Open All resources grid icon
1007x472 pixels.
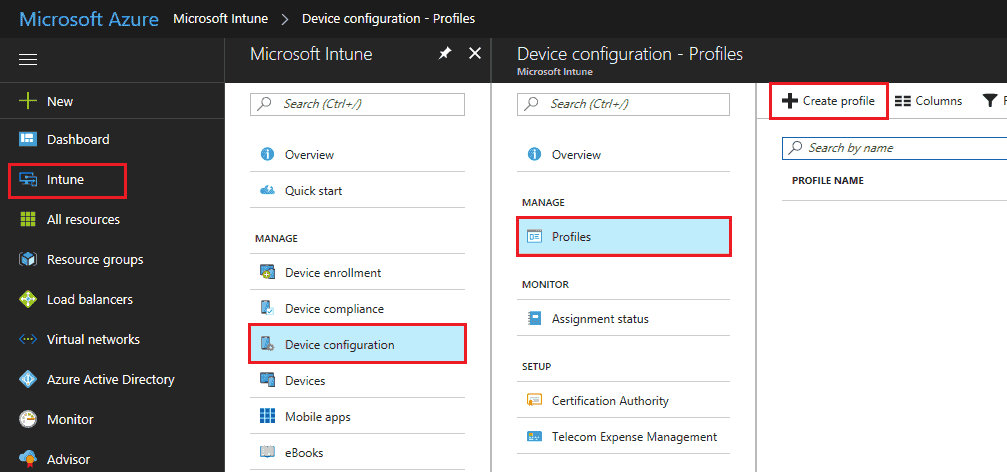tap(28, 220)
